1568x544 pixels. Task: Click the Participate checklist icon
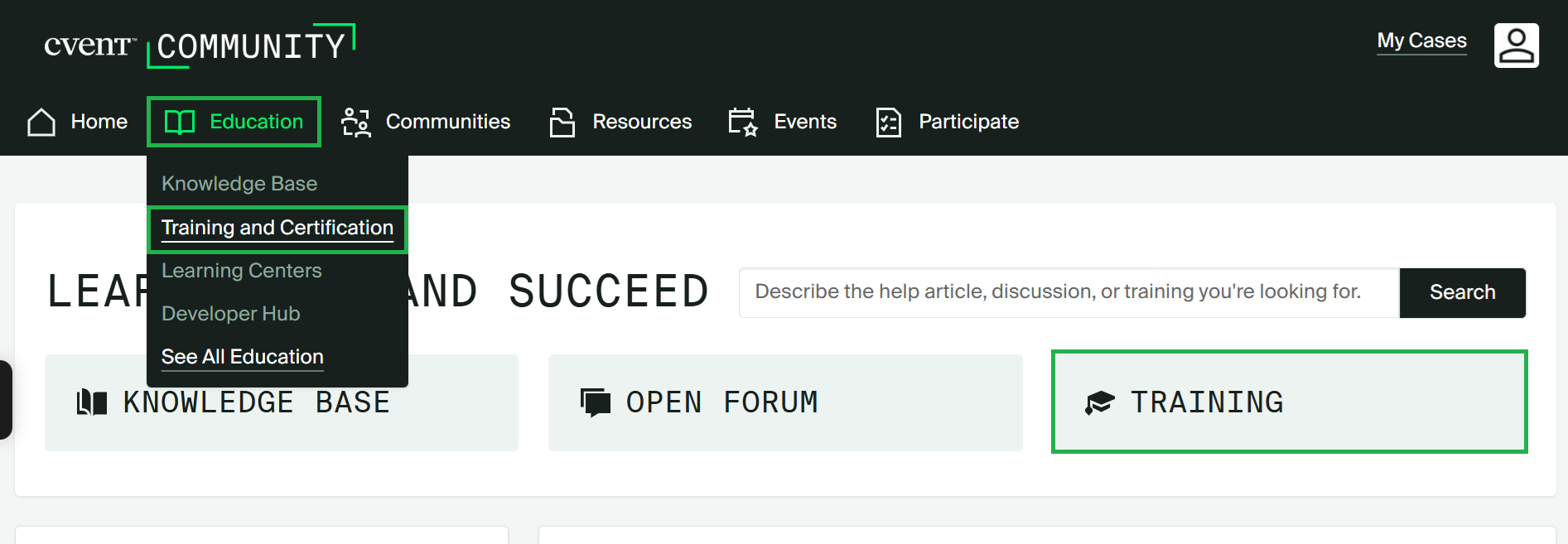click(889, 122)
